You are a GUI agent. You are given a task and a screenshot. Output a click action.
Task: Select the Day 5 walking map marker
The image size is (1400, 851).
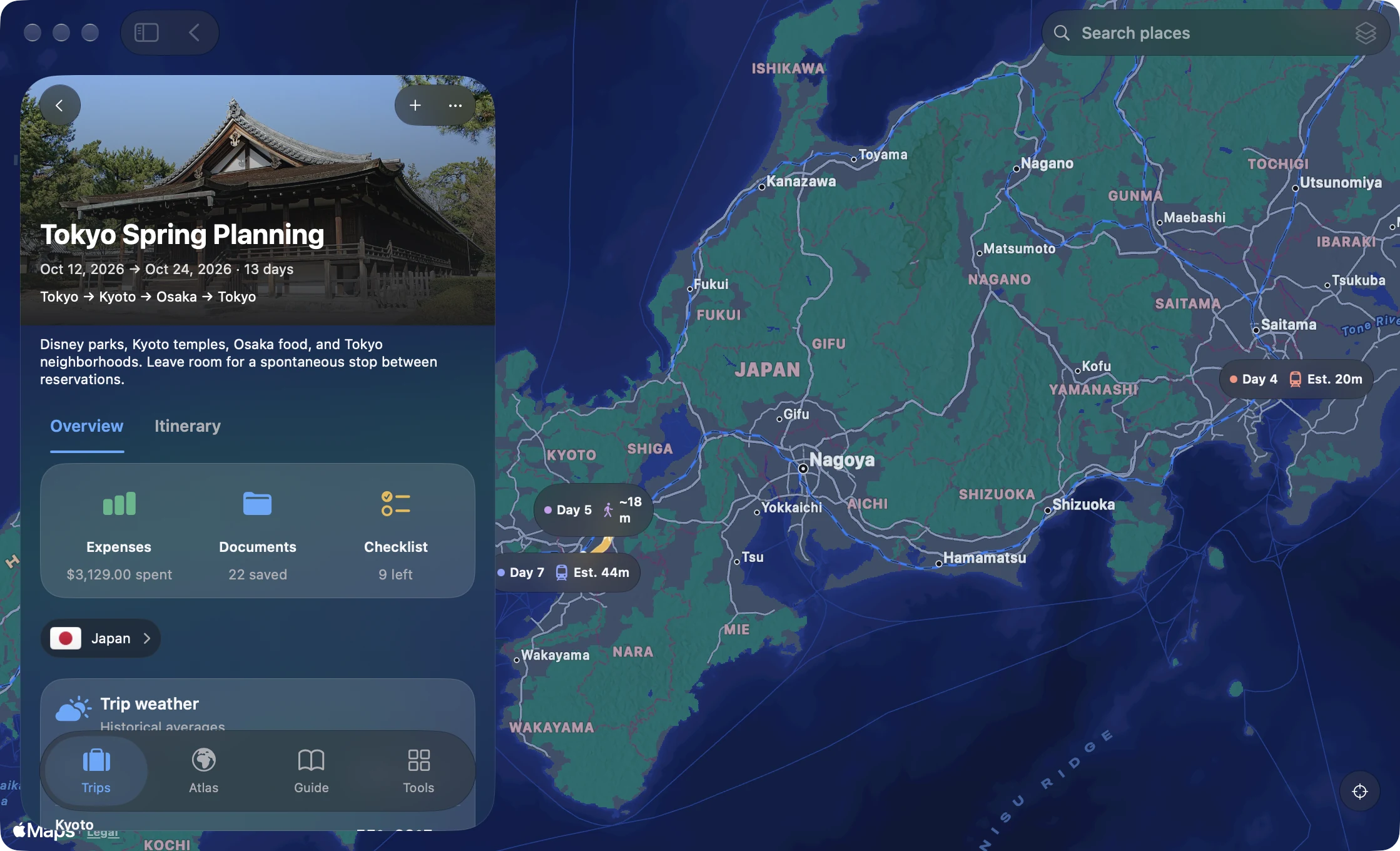[x=593, y=510]
